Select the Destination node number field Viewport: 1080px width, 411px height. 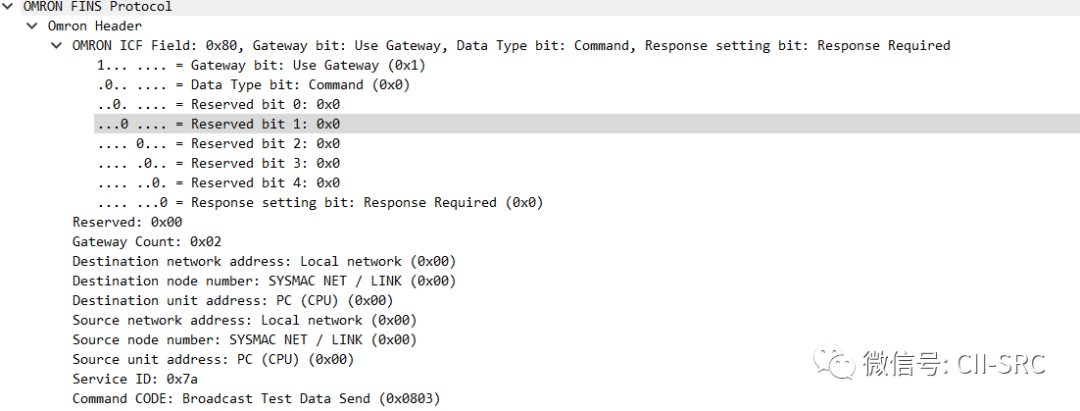264,281
